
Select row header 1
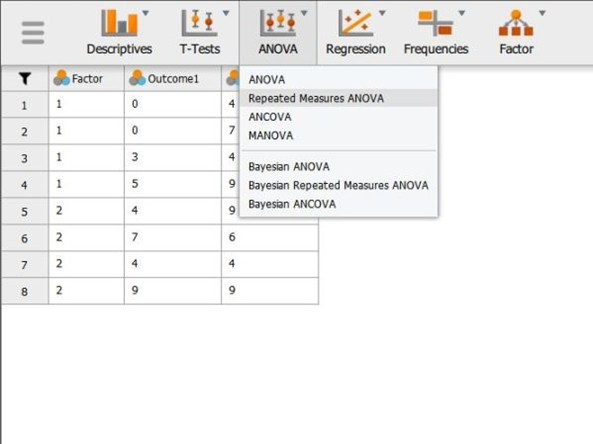point(25,104)
